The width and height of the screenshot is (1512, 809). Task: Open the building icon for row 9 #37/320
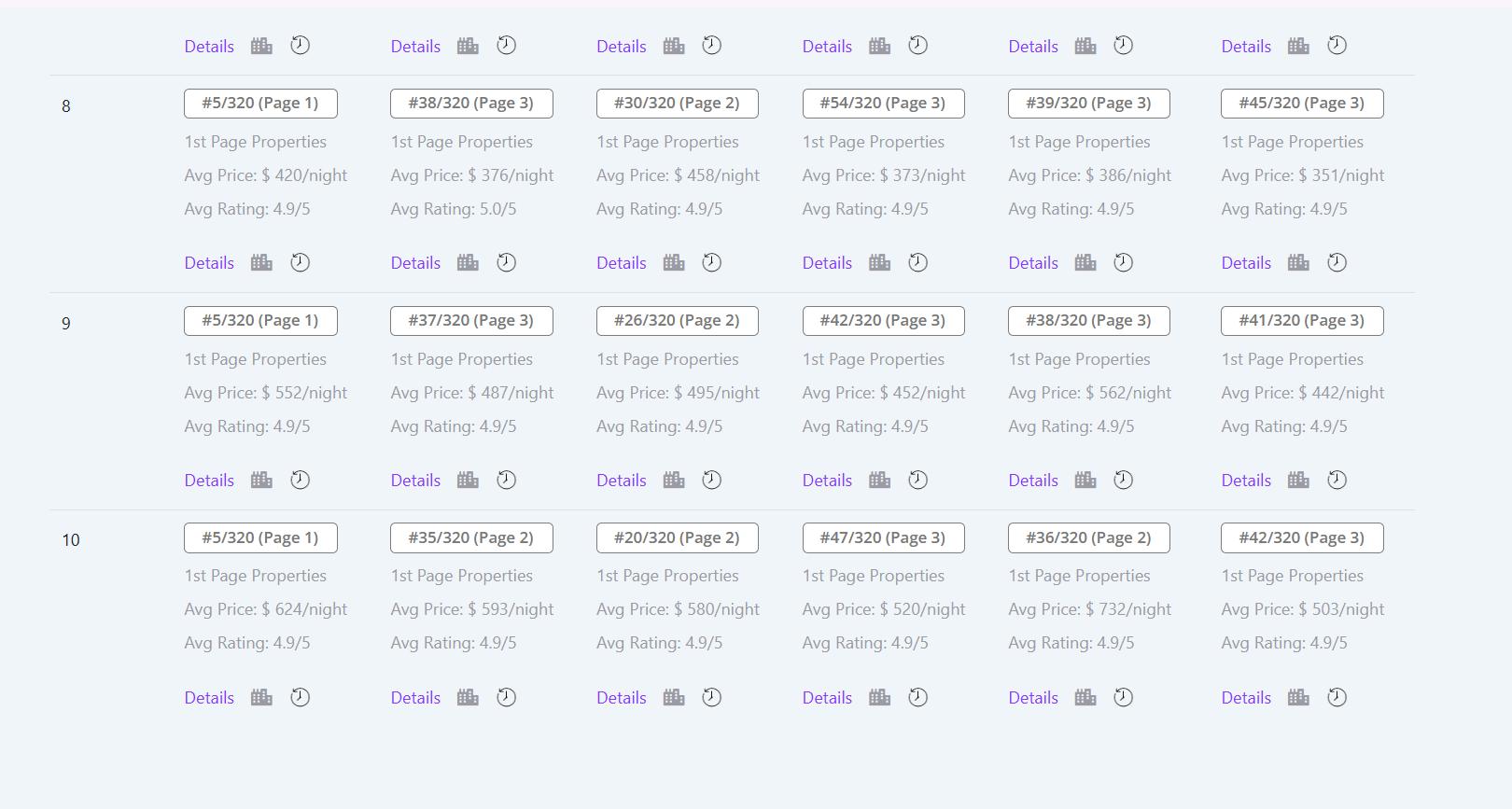(468, 481)
